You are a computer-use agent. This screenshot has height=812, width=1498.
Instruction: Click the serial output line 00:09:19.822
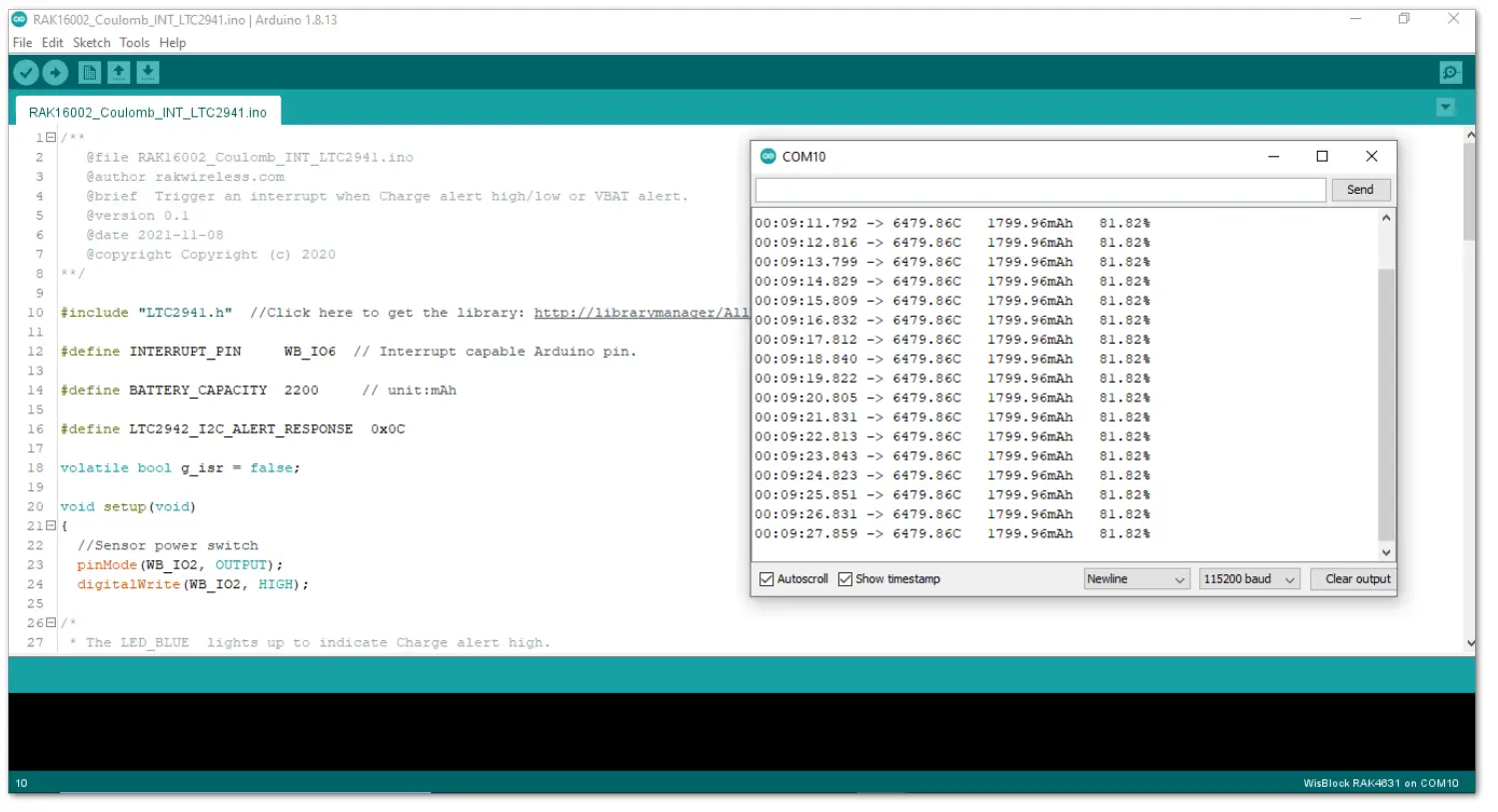(x=952, y=379)
